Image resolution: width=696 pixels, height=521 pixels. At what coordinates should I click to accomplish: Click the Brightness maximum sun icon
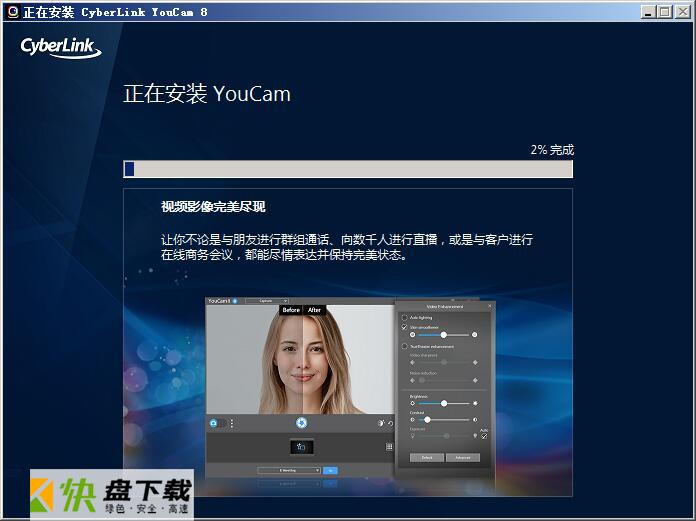point(475,403)
